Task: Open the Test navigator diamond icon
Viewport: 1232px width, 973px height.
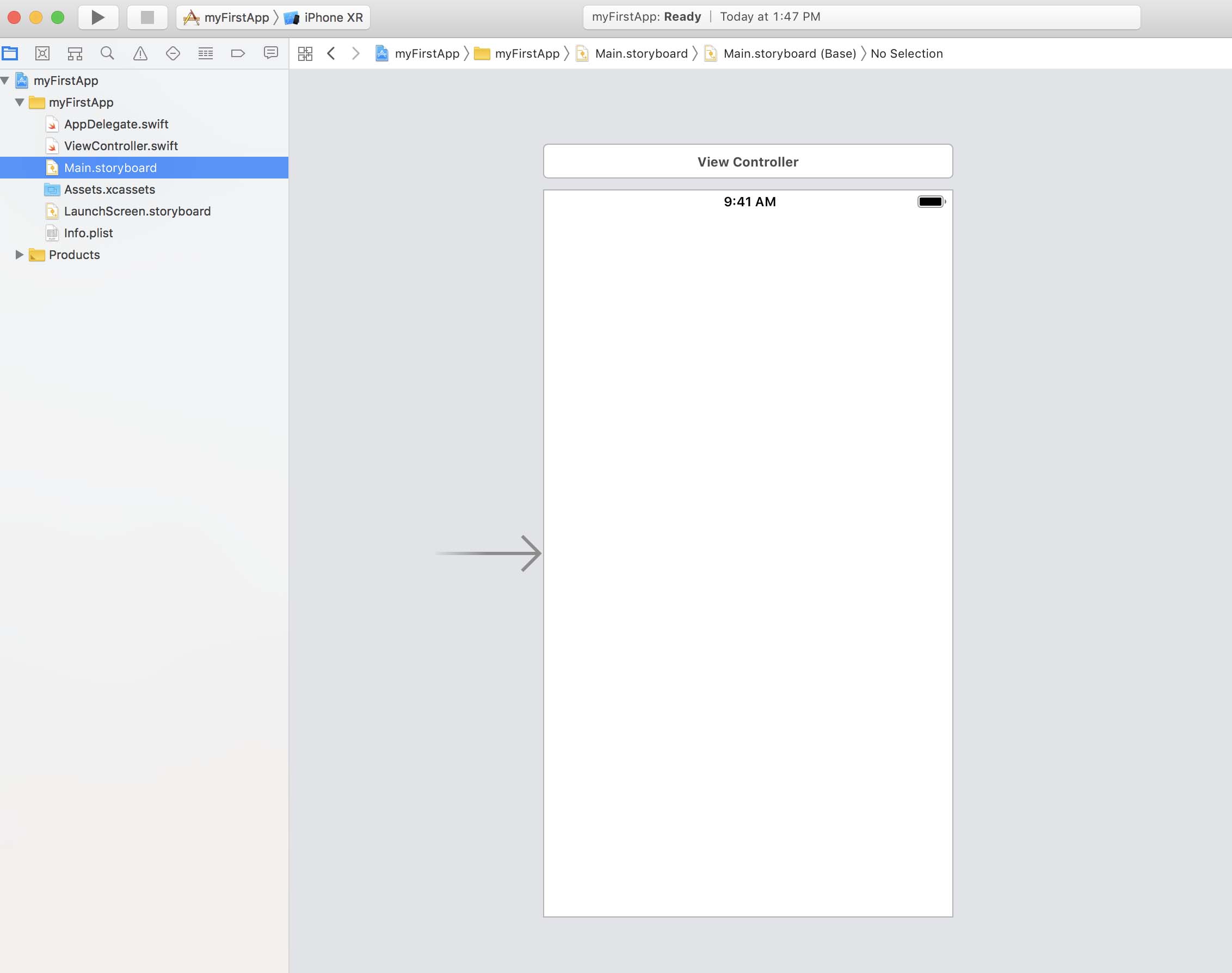Action: tap(173, 53)
